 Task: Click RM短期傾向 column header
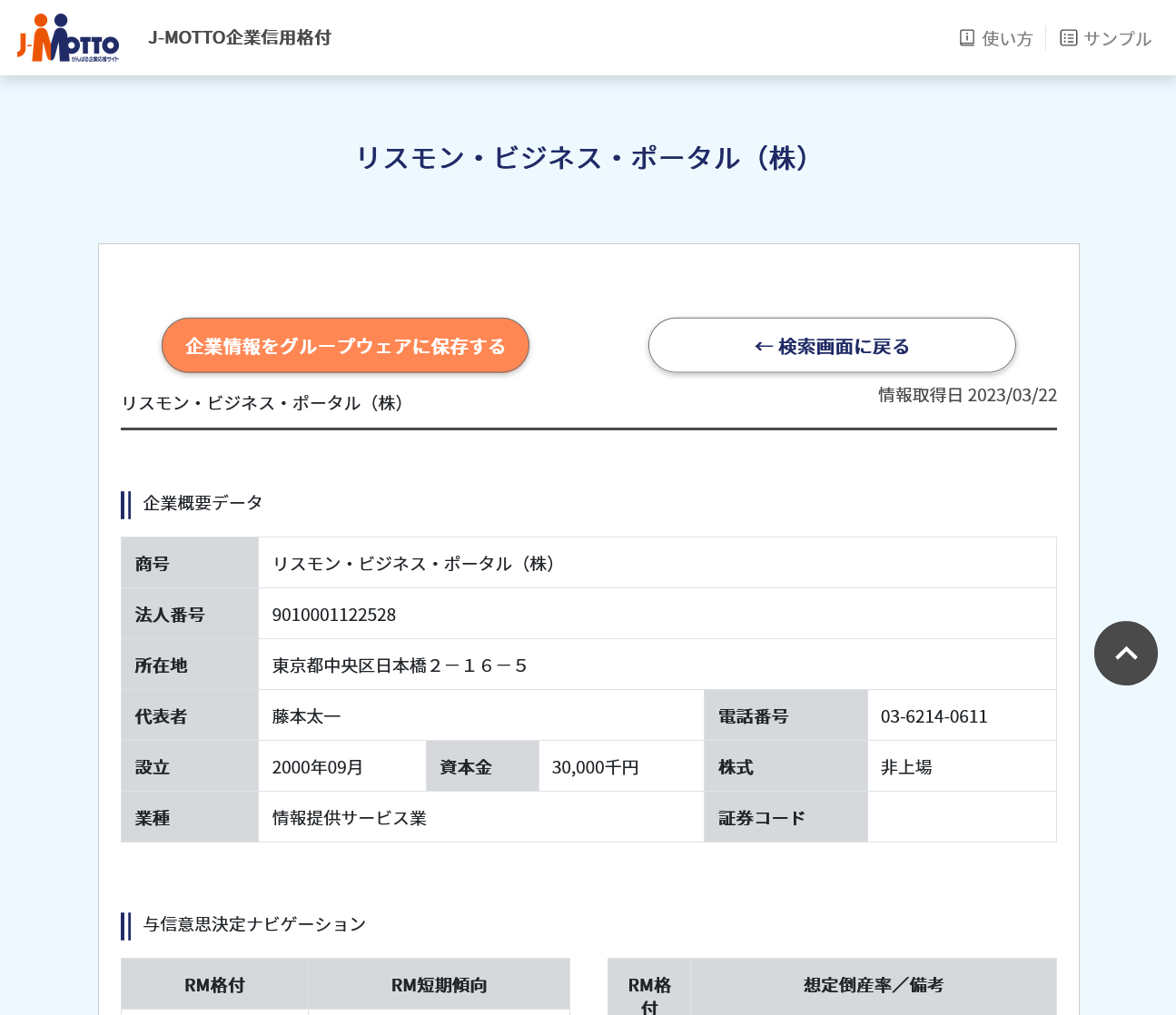(x=439, y=985)
